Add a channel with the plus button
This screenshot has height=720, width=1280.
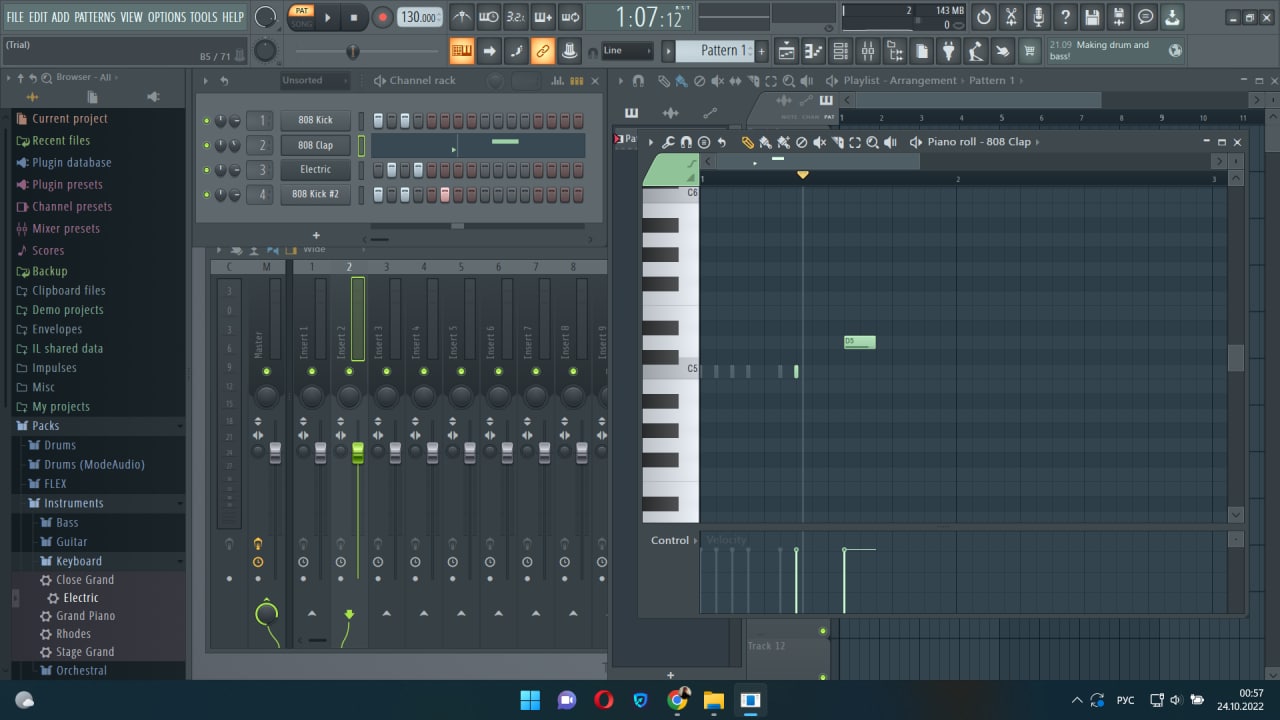tap(316, 236)
